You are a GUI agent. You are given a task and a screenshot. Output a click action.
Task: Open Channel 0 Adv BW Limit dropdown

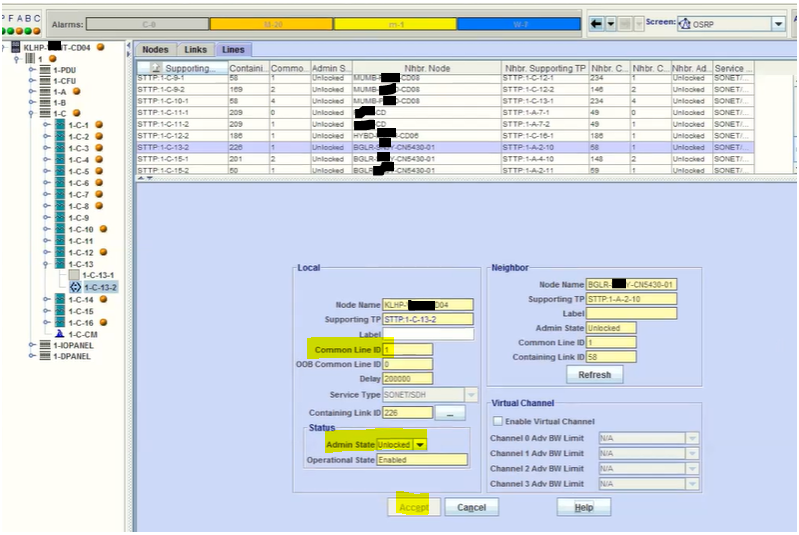click(x=692, y=438)
